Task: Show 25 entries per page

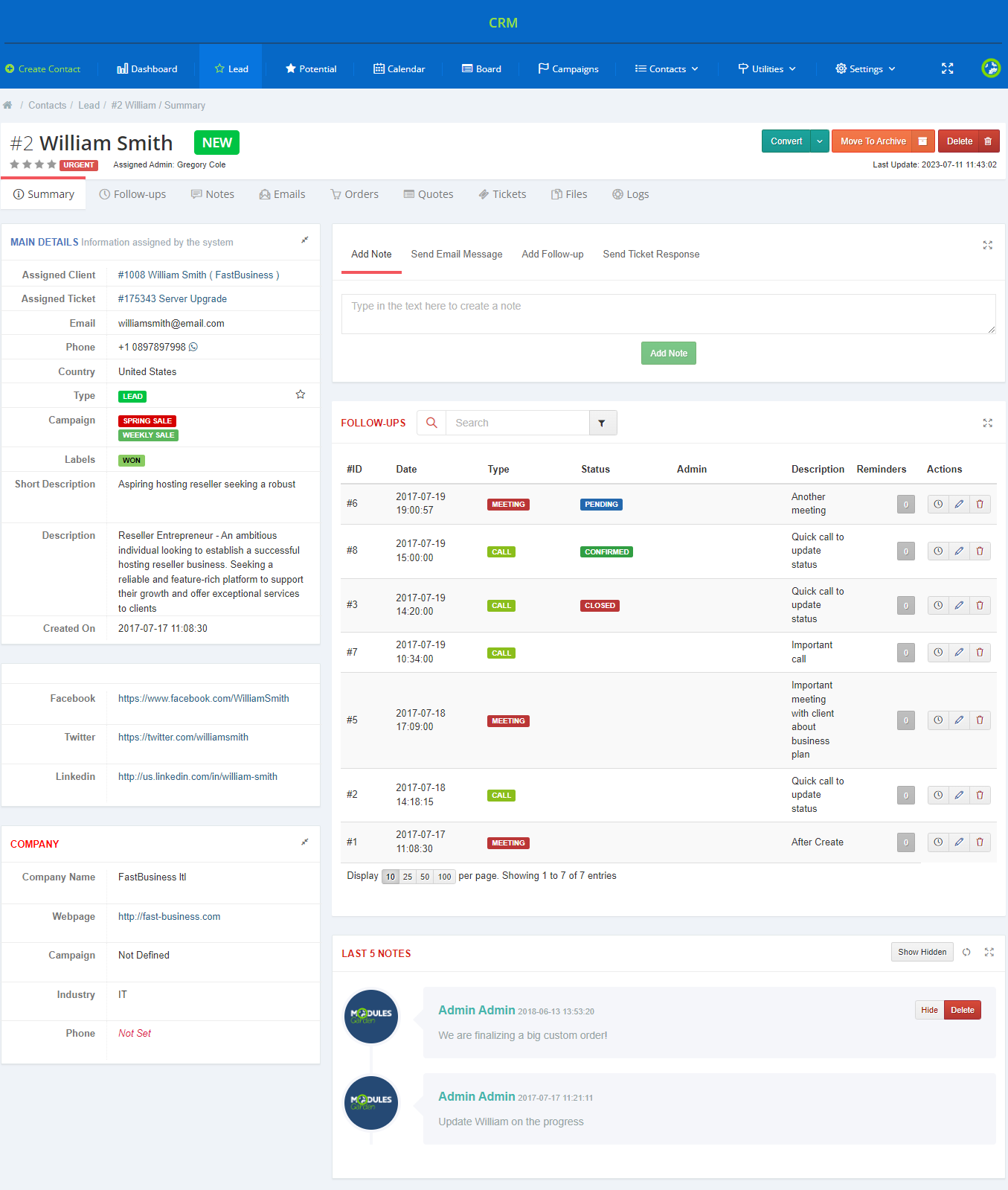Action: tap(408, 877)
